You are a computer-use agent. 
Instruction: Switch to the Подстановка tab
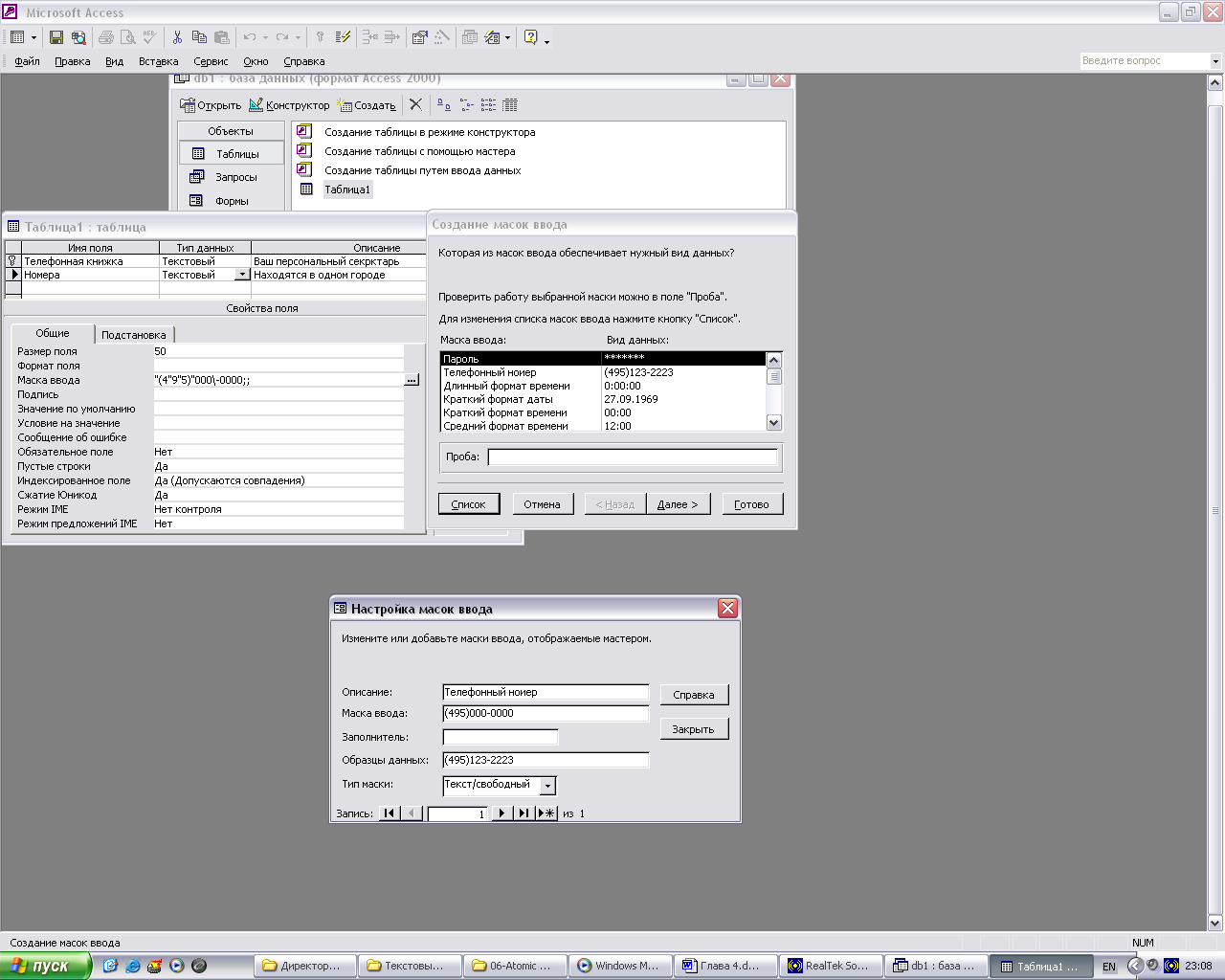click(134, 335)
